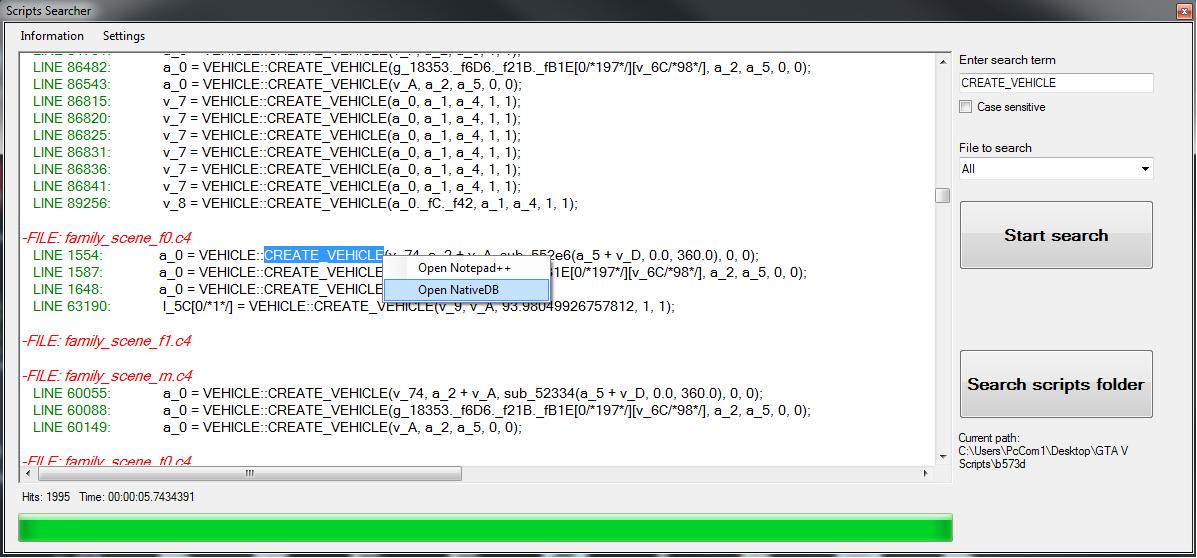Click the horizontal scrollbar left arrow
The image size is (1197, 558).
click(x=27, y=473)
